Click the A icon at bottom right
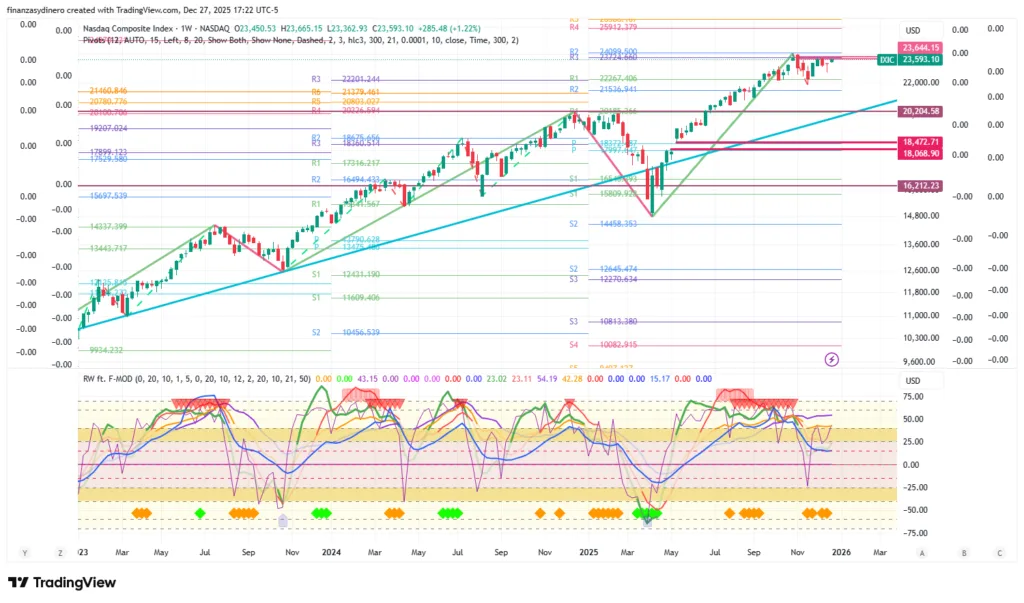1024x603 pixels. (x=921, y=551)
